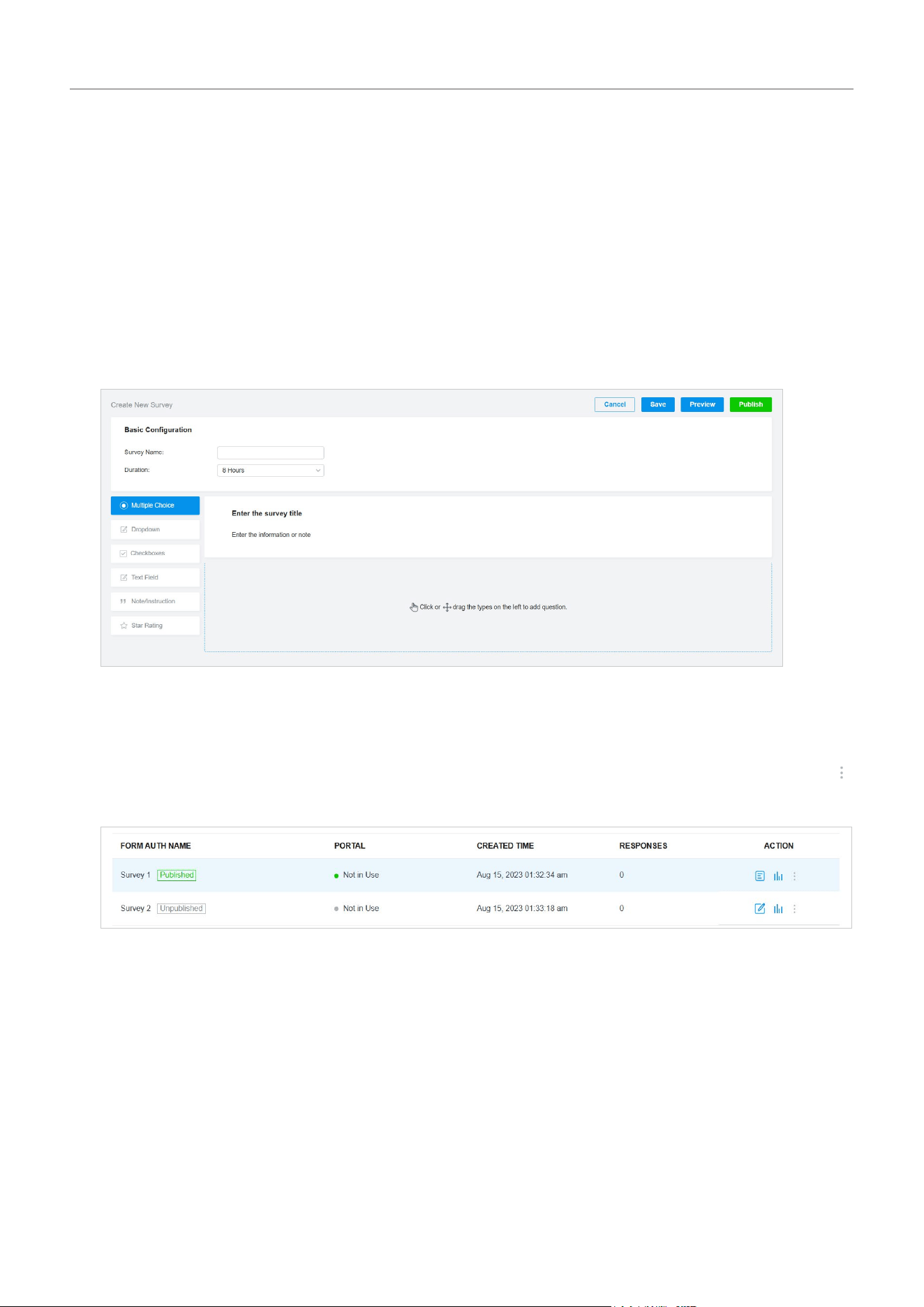Viewport: 924px width, 1307px height.
Task: Click 'Not in Use' in Survey 1 row
Action: [x=361, y=875]
